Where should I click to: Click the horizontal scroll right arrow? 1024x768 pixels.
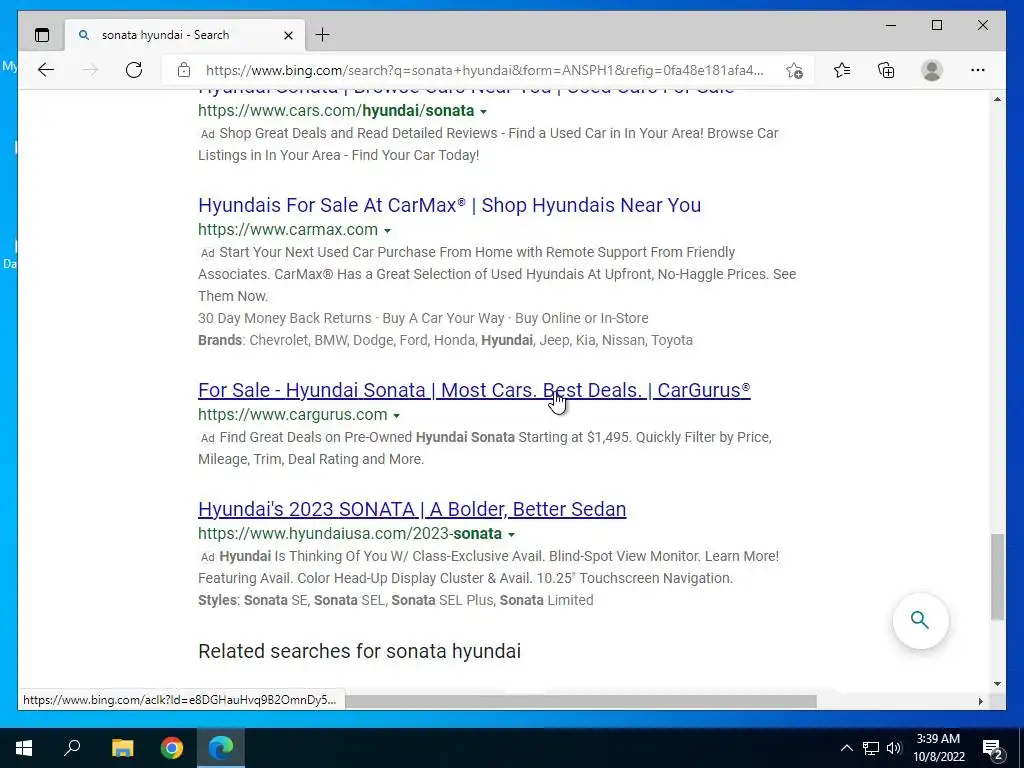[980, 701]
